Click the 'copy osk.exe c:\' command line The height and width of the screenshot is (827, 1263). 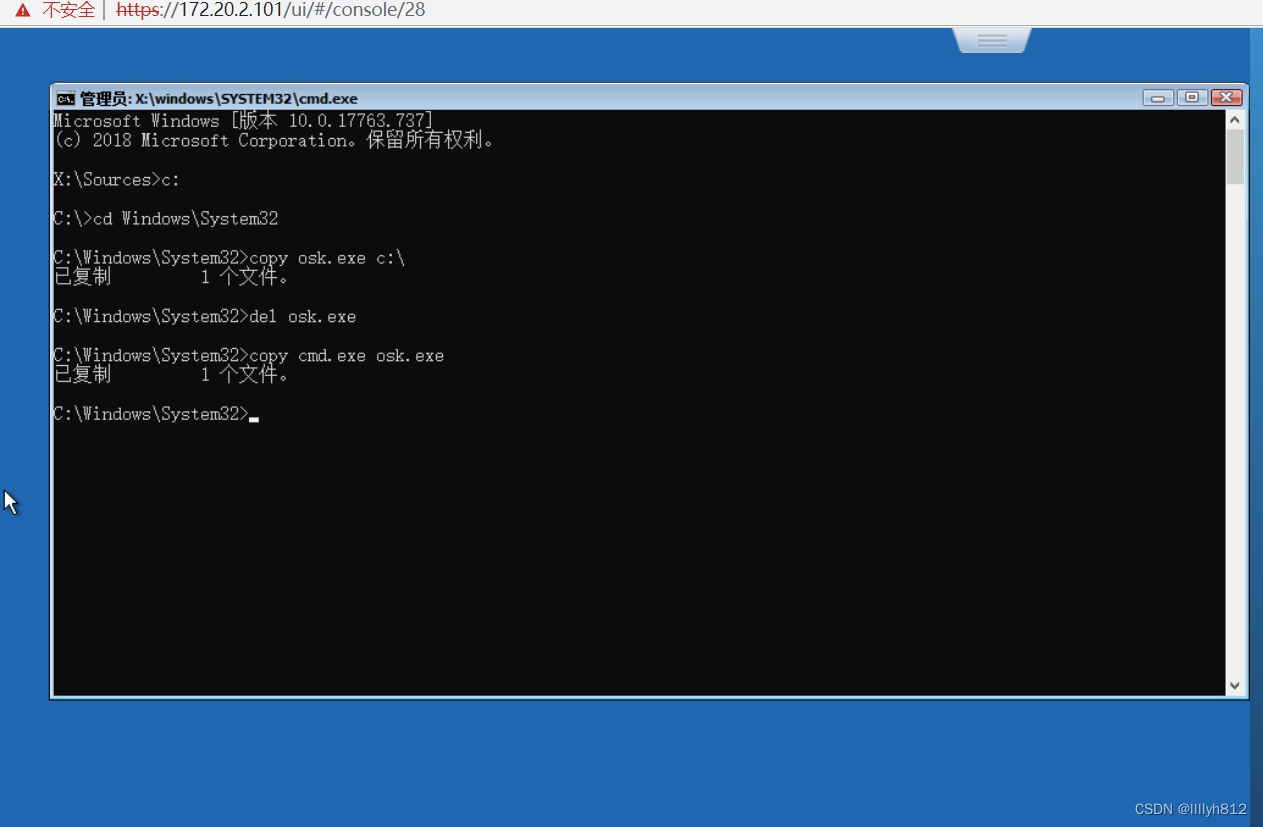229,258
